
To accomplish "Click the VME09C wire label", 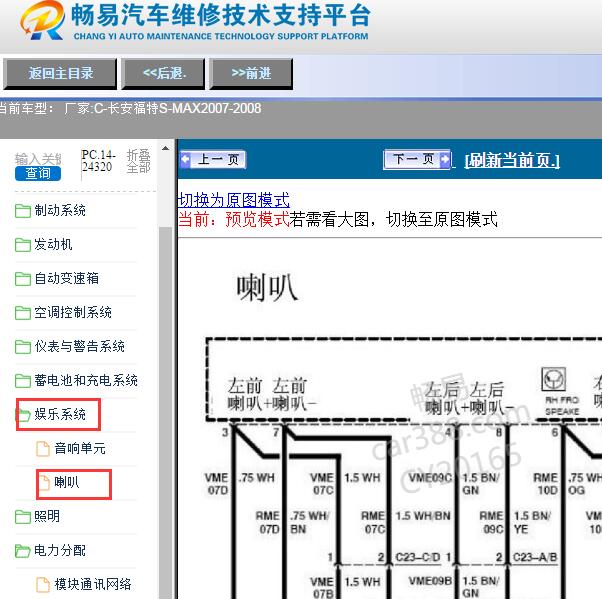I will click(430, 478).
